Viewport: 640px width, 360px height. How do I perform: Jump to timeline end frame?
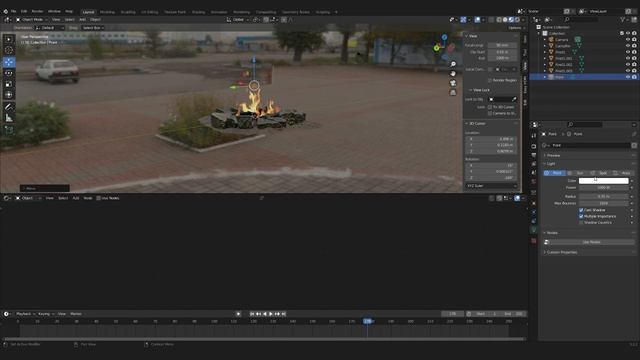pyautogui.click(x=284, y=314)
